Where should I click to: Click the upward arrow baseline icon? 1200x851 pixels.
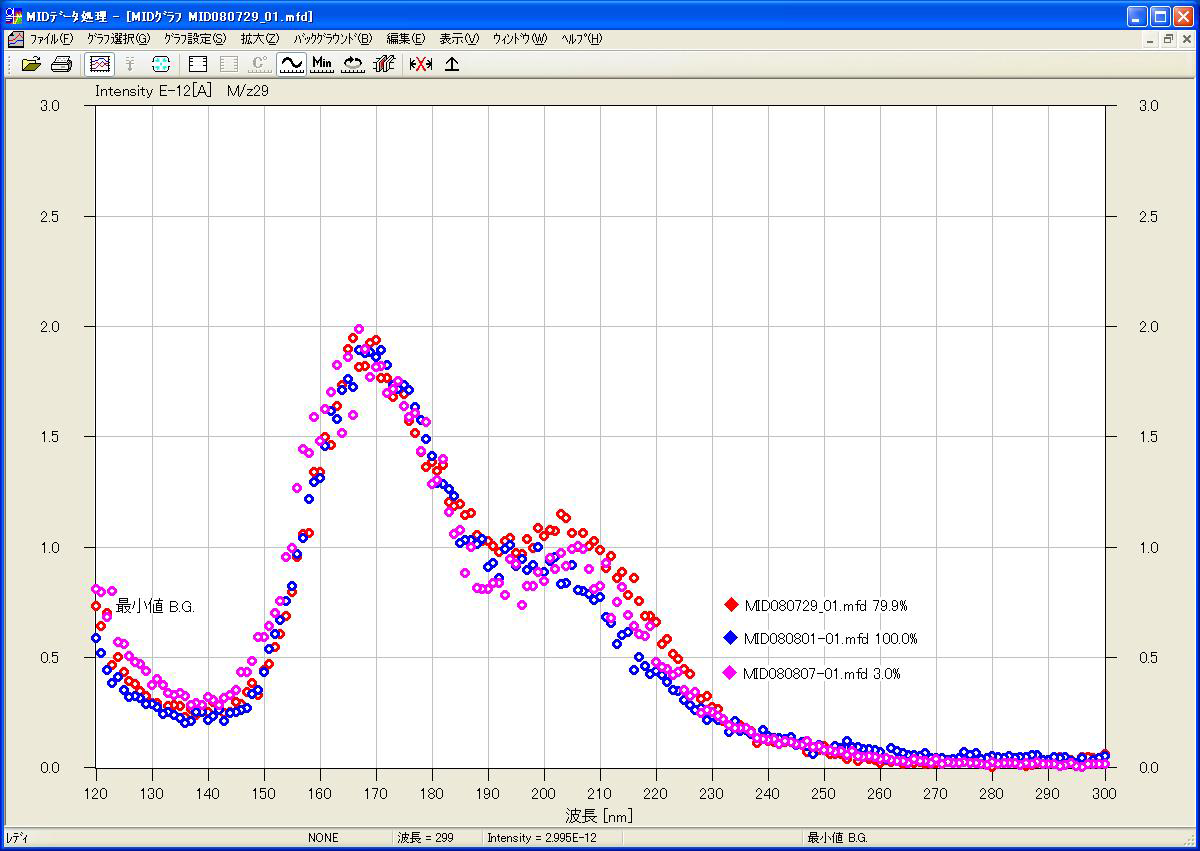452,64
